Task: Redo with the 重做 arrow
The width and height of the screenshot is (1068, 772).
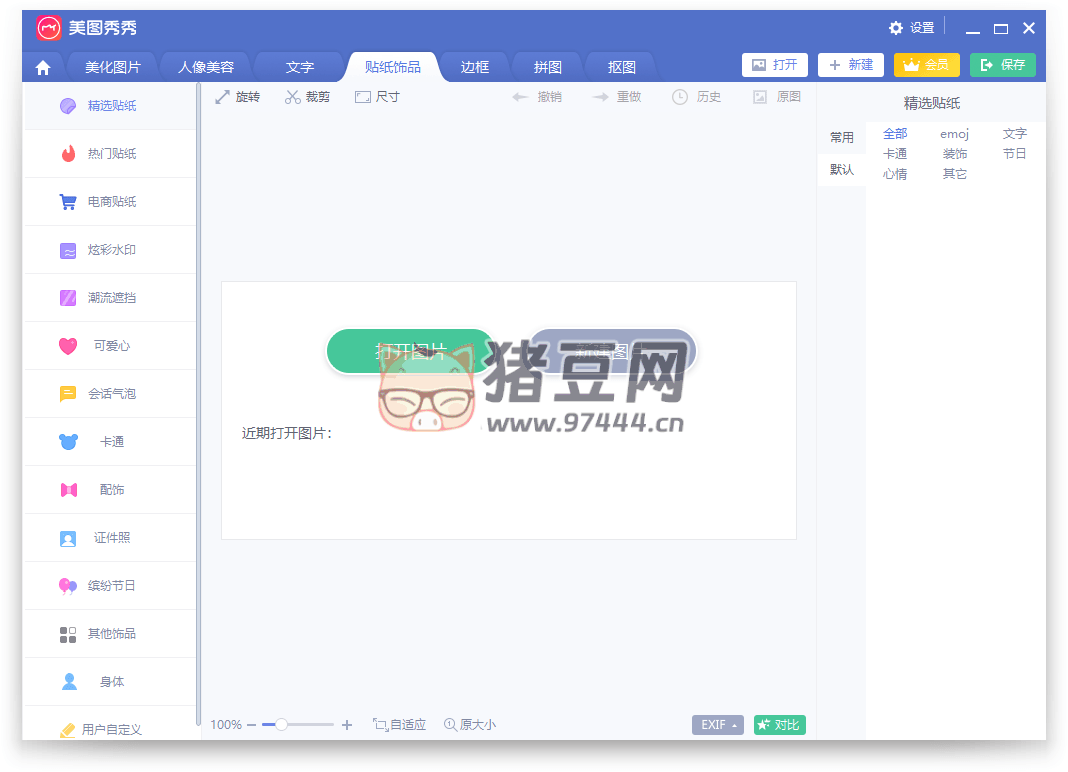Action: [617, 97]
